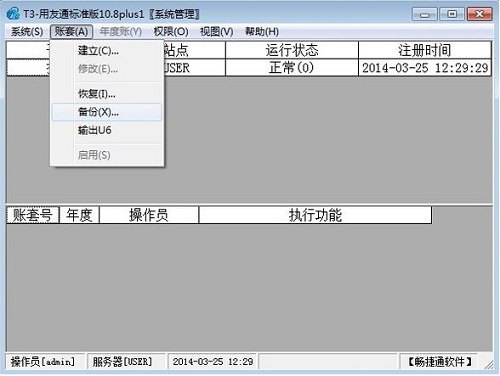Viewport: 500px width, 376px height.
Task: Click the 运行状态 column header
Action: [x=292, y=50]
